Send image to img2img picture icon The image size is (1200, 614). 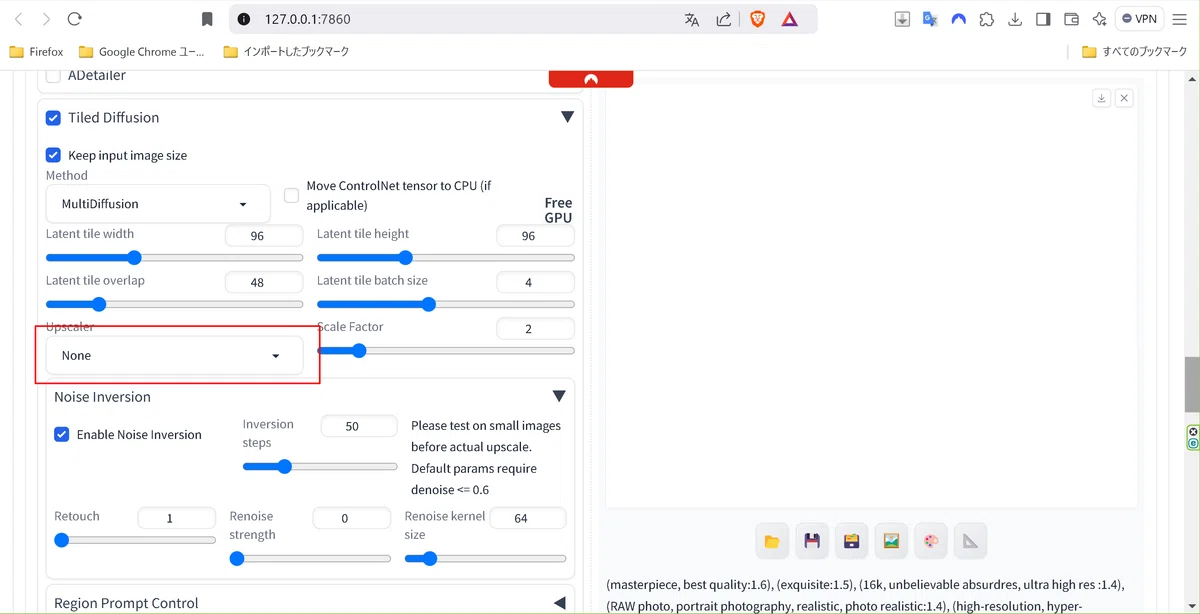pyautogui.click(x=891, y=541)
